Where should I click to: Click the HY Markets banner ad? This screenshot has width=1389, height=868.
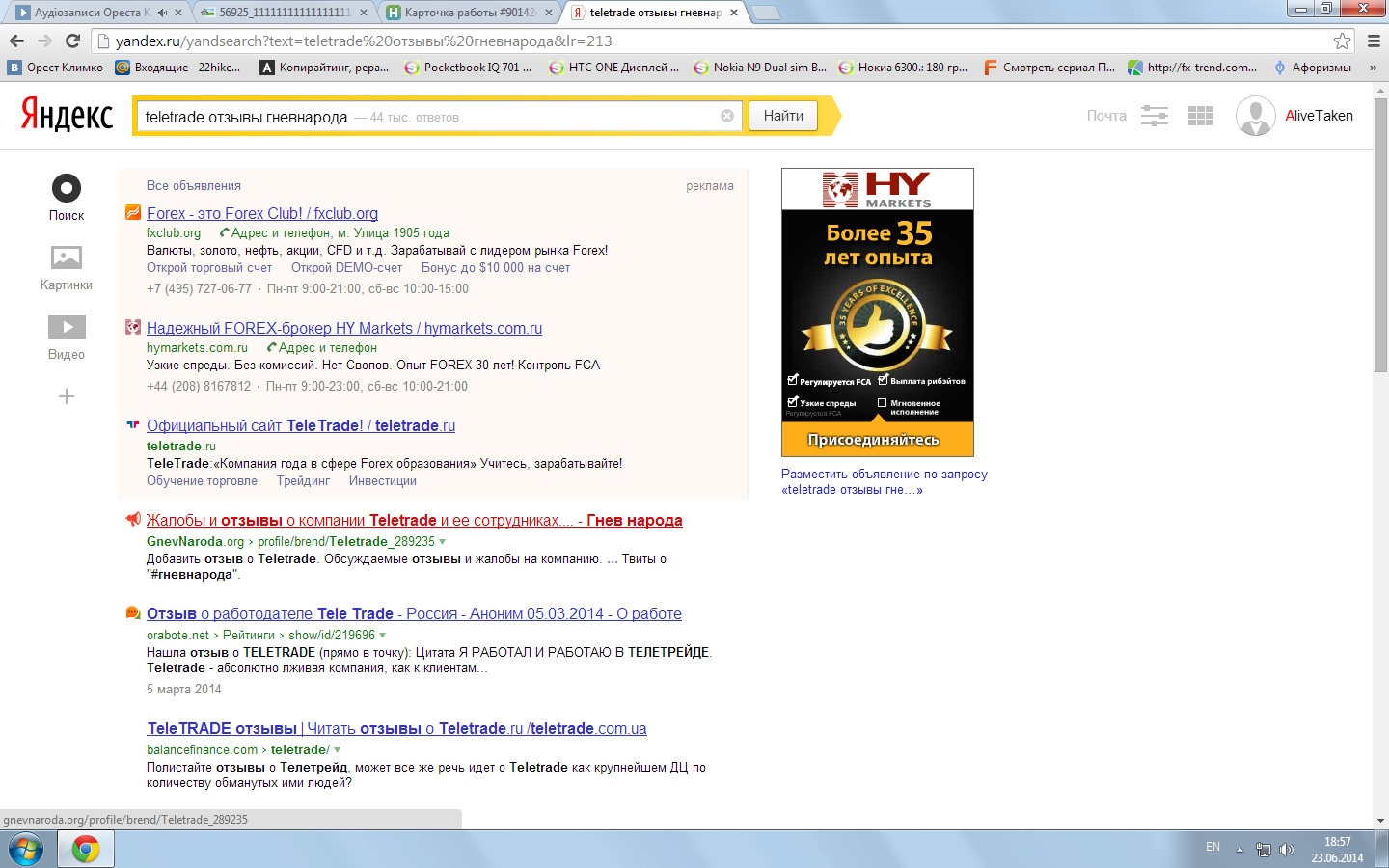(878, 312)
